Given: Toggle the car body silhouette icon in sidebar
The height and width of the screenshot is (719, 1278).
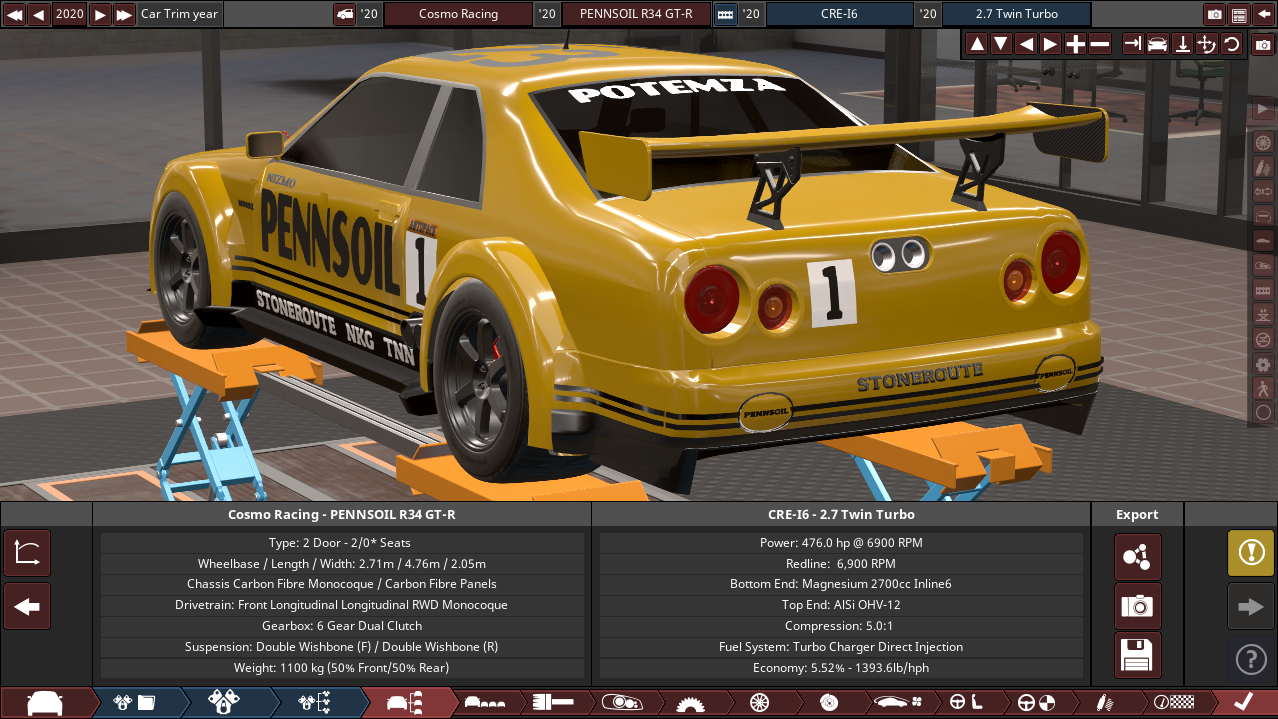Looking at the screenshot, I should point(1263,241).
